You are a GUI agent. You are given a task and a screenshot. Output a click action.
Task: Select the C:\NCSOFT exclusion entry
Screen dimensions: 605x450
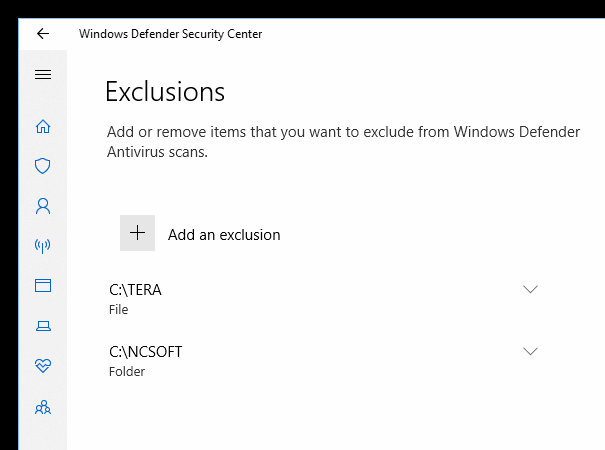coord(146,351)
